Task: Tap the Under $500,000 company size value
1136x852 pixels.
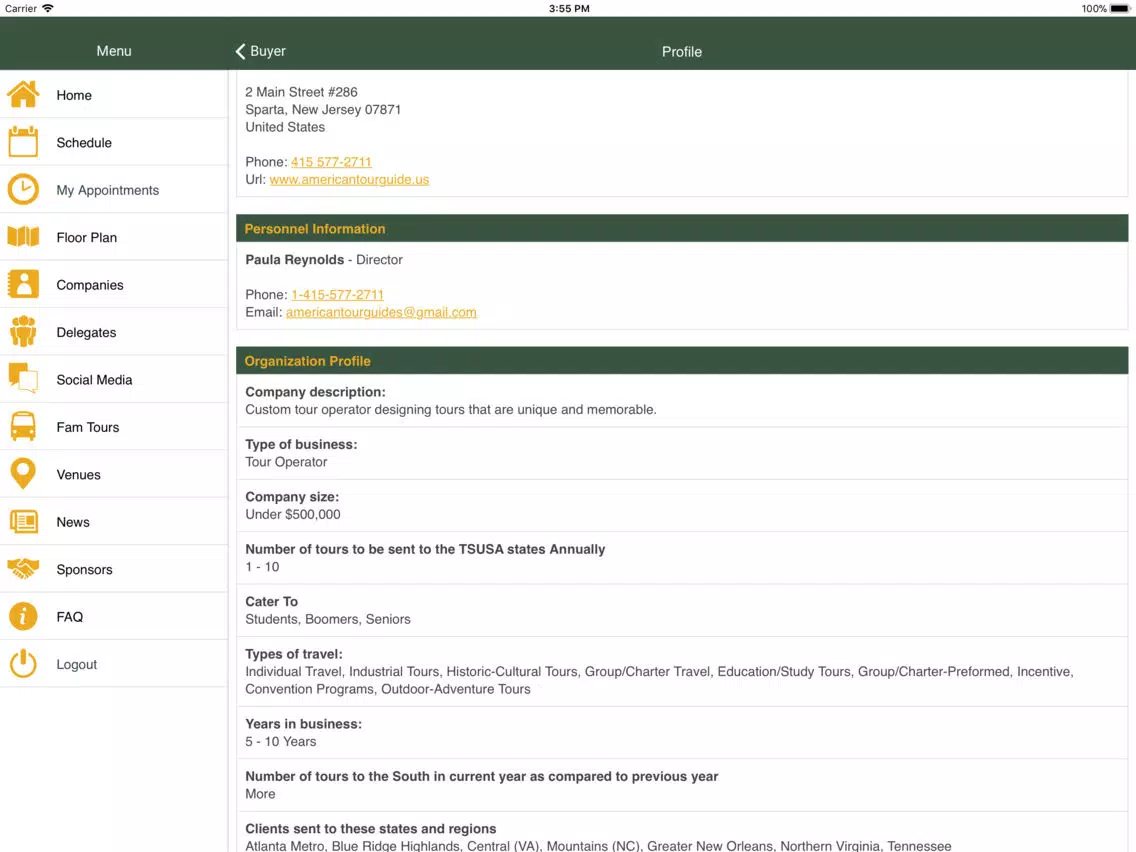Action: coord(293,514)
